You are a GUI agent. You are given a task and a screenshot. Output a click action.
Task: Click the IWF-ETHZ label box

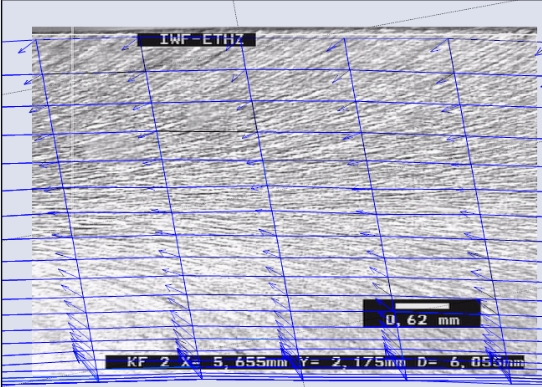click(196, 39)
